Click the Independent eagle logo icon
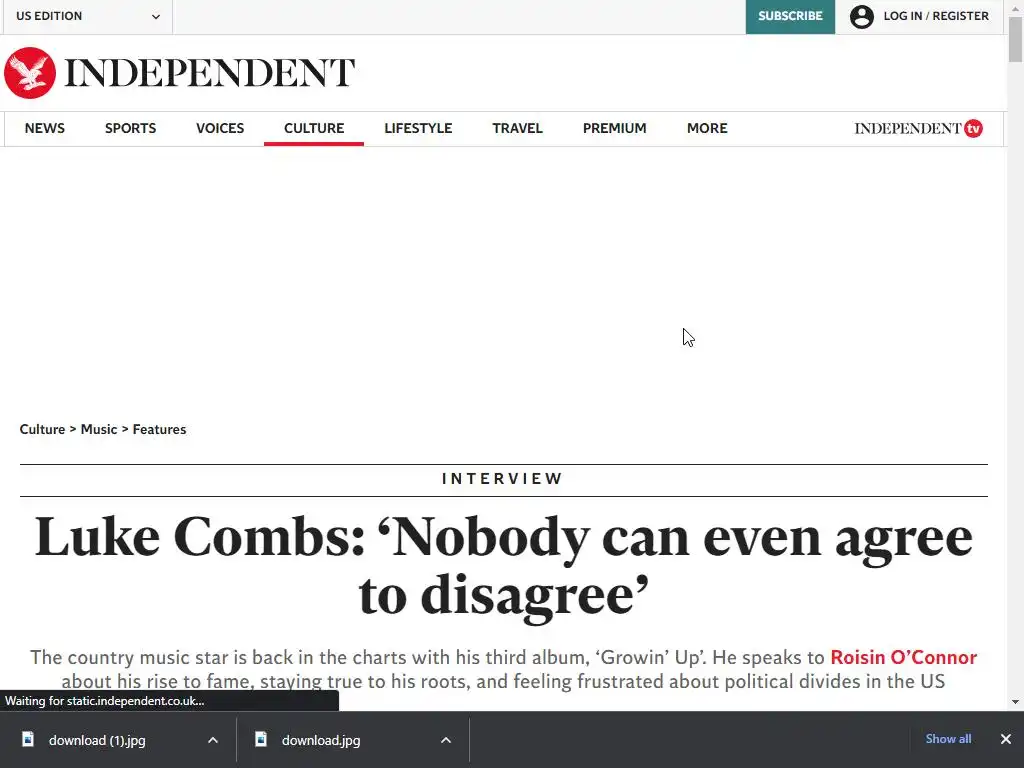The width and height of the screenshot is (1024, 768). [x=30, y=72]
